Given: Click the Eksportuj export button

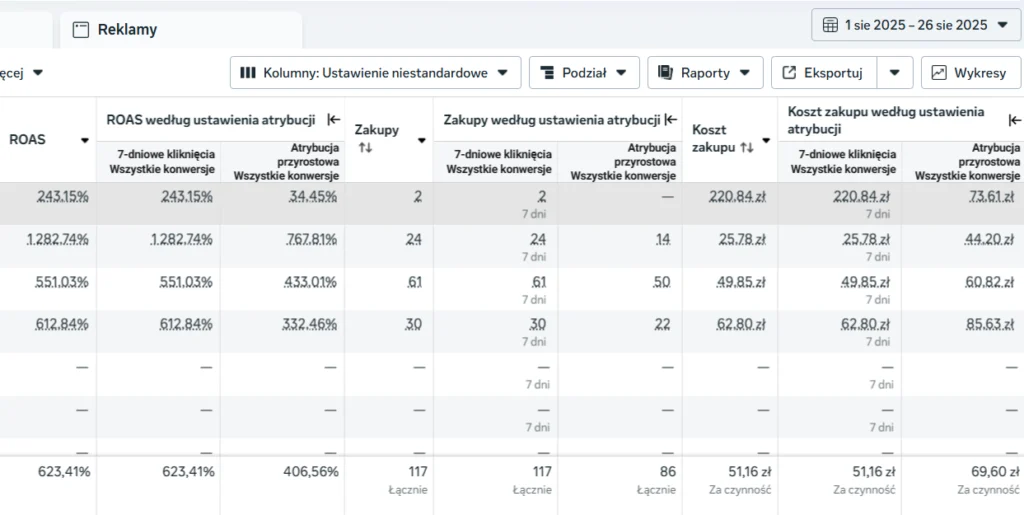Looking at the screenshot, I should coord(824,72).
